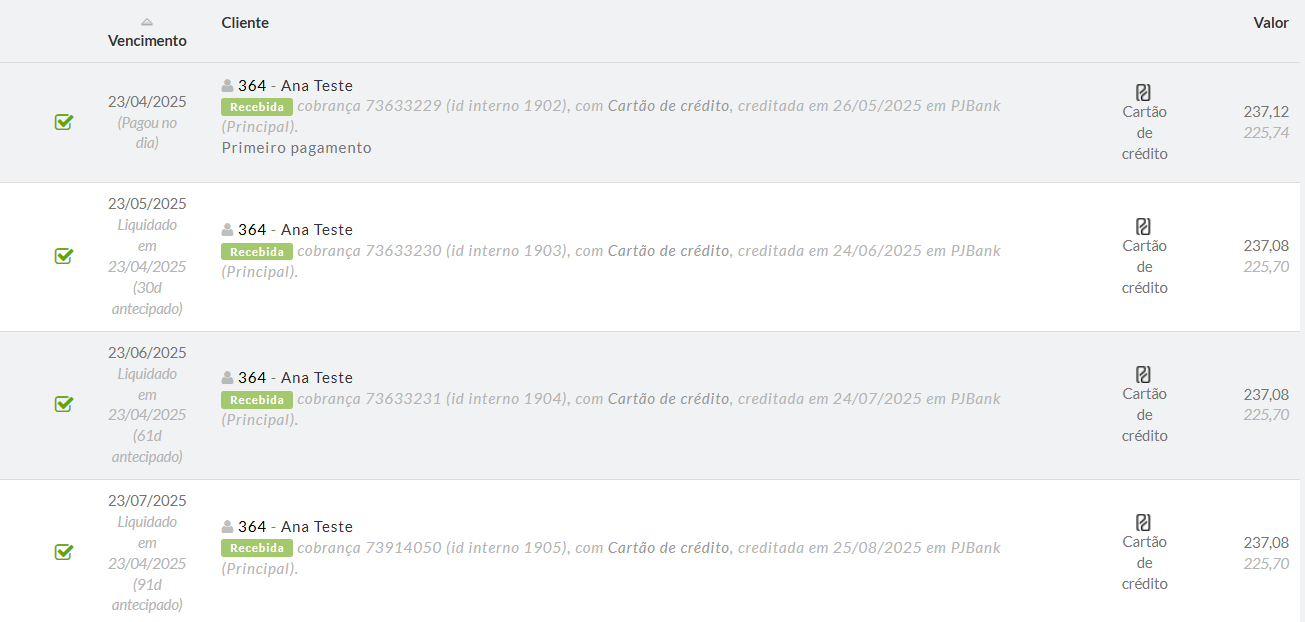The width and height of the screenshot is (1305, 622).
Task: Click Recebida badge for cobrança 73914050
Action: click(x=257, y=548)
